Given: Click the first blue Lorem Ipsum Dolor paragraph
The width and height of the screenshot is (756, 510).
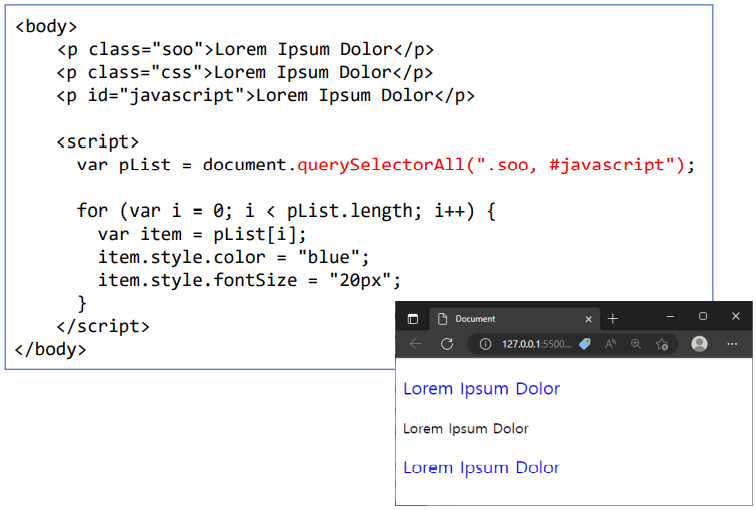Looking at the screenshot, I should [x=481, y=389].
